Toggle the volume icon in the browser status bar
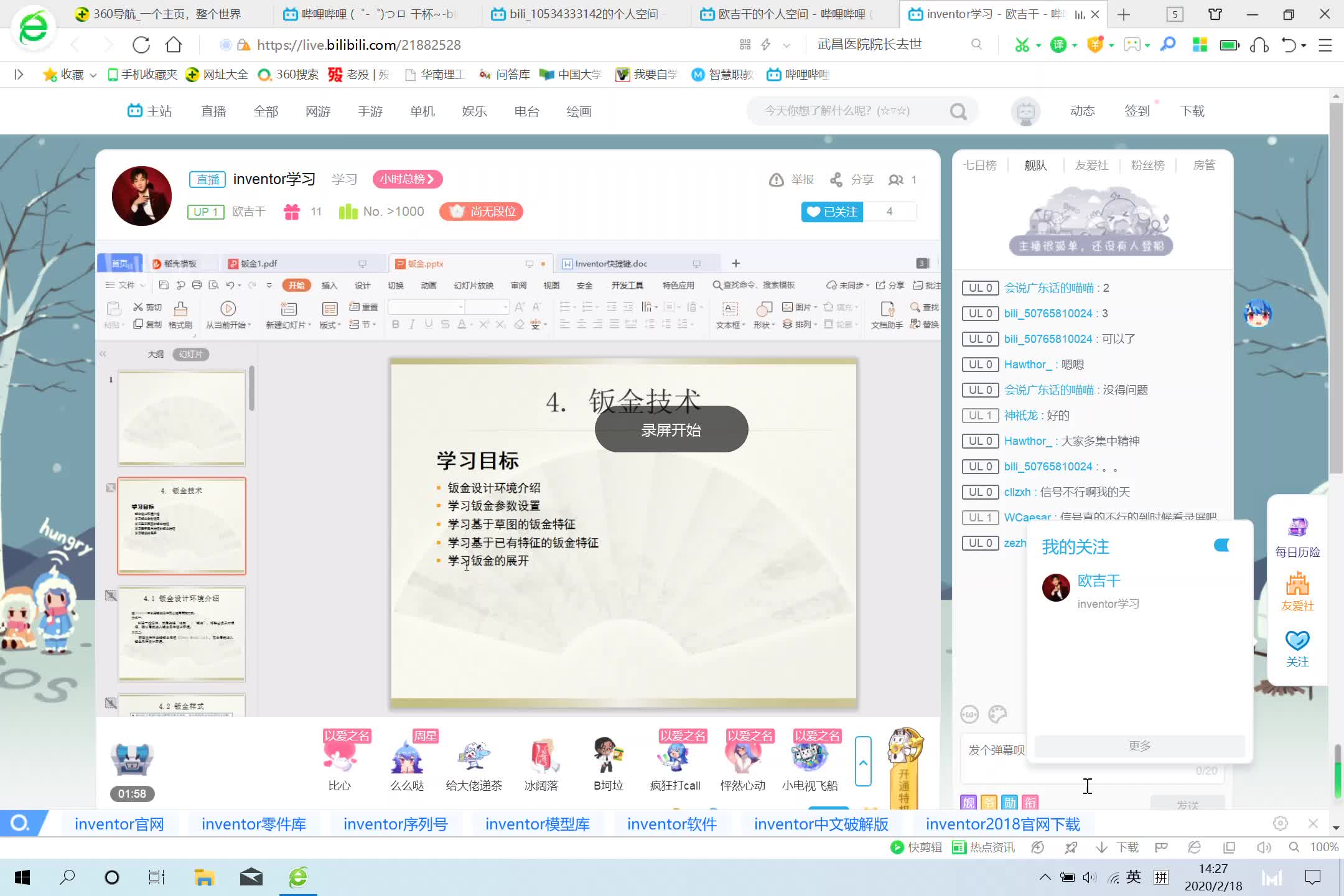This screenshot has width=1344, height=896. (x=1263, y=847)
